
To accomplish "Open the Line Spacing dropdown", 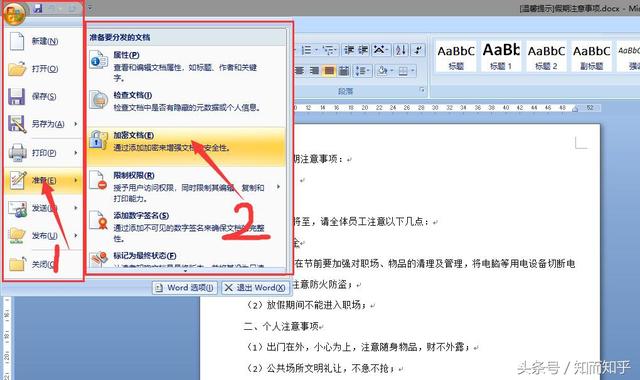I will point(362,71).
